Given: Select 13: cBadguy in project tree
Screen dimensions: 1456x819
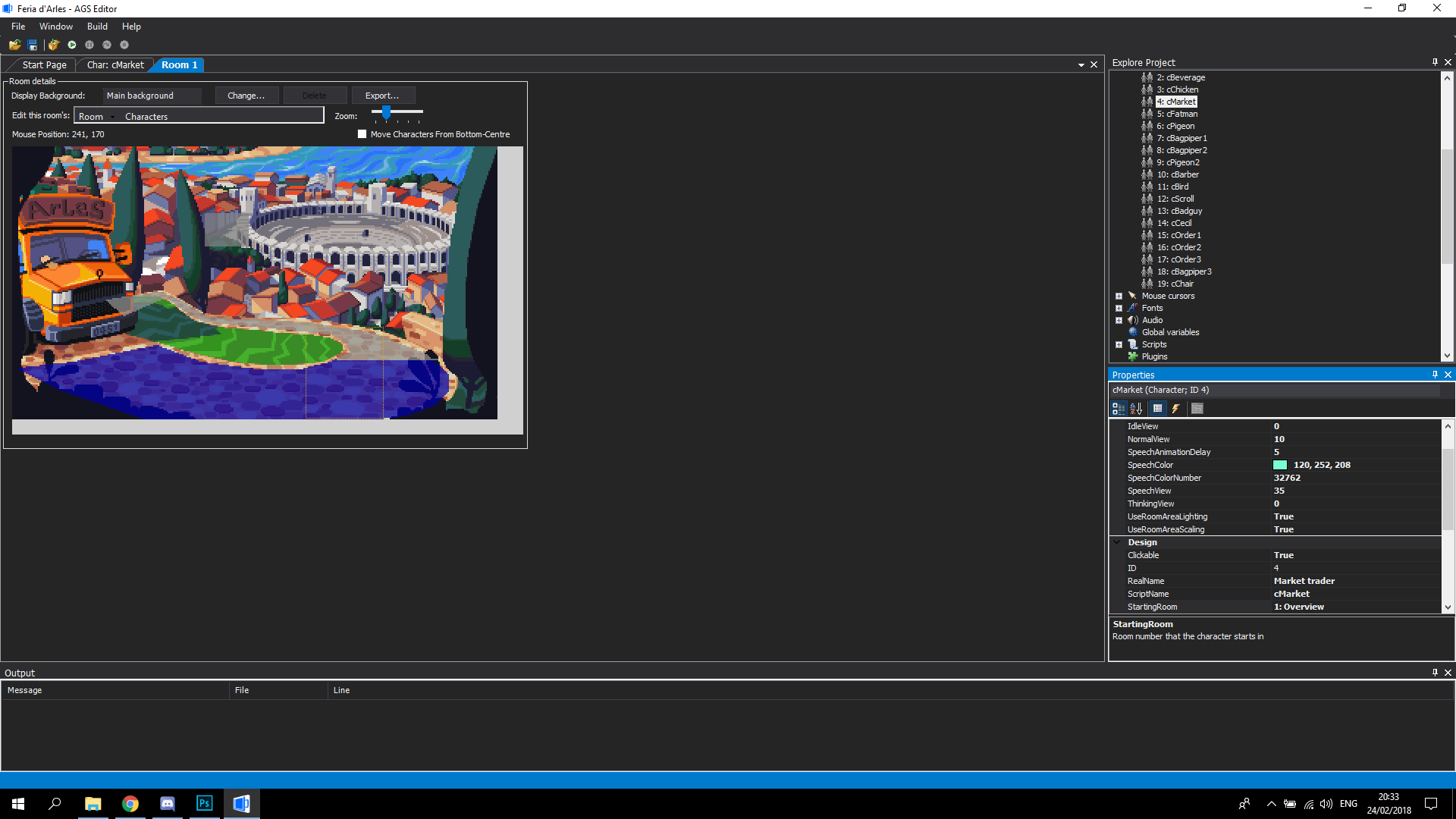Looking at the screenshot, I should pyautogui.click(x=1179, y=211).
